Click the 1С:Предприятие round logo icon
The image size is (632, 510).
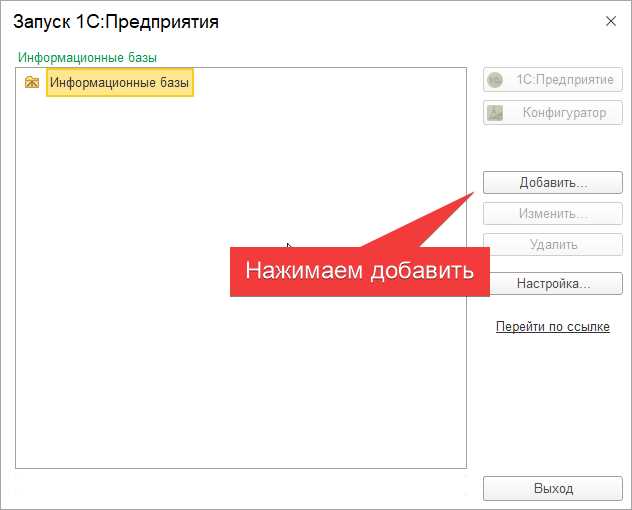click(x=495, y=79)
